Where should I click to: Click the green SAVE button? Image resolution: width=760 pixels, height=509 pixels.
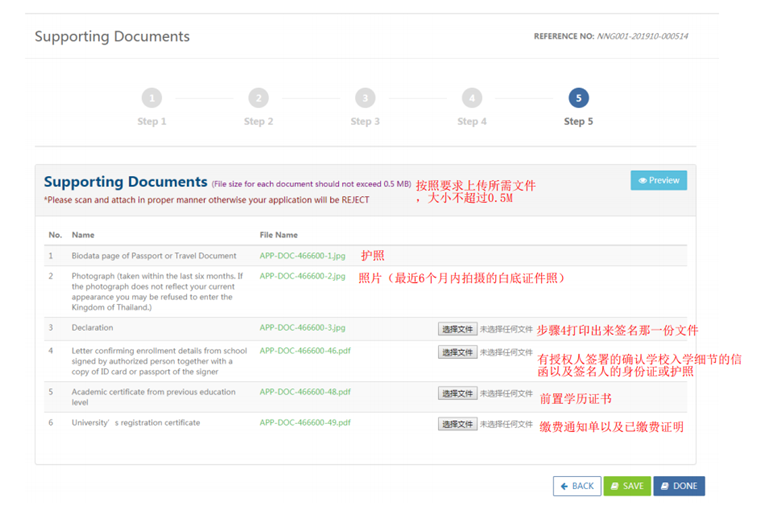(627, 486)
